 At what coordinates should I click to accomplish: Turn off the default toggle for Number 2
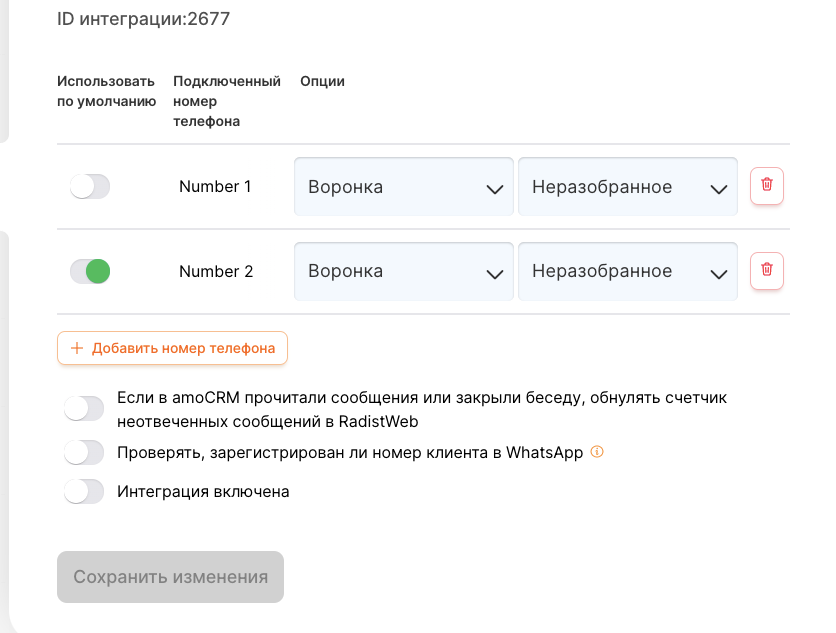pyautogui.click(x=89, y=271)
